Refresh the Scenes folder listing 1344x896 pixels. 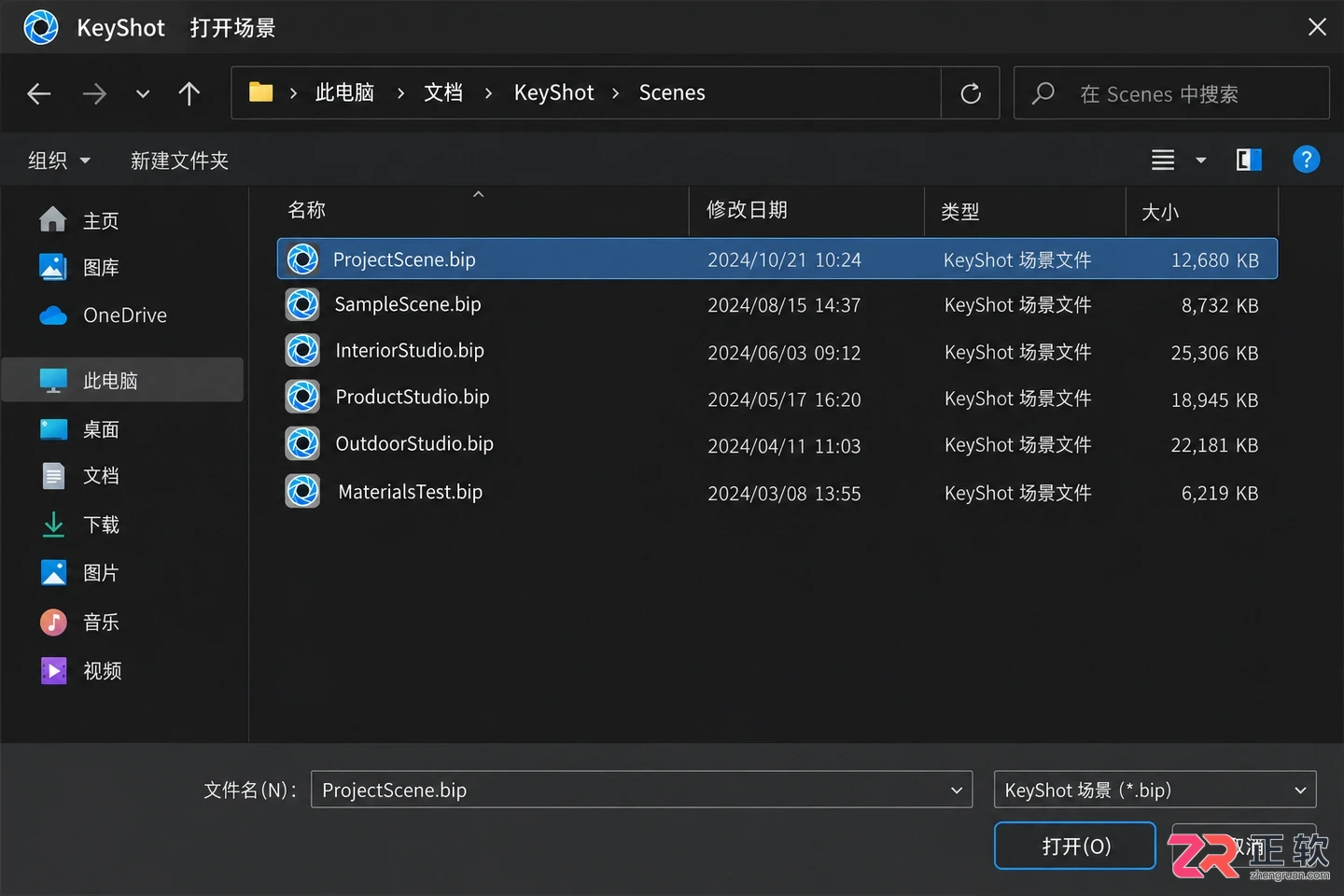[x=971, y=93]
